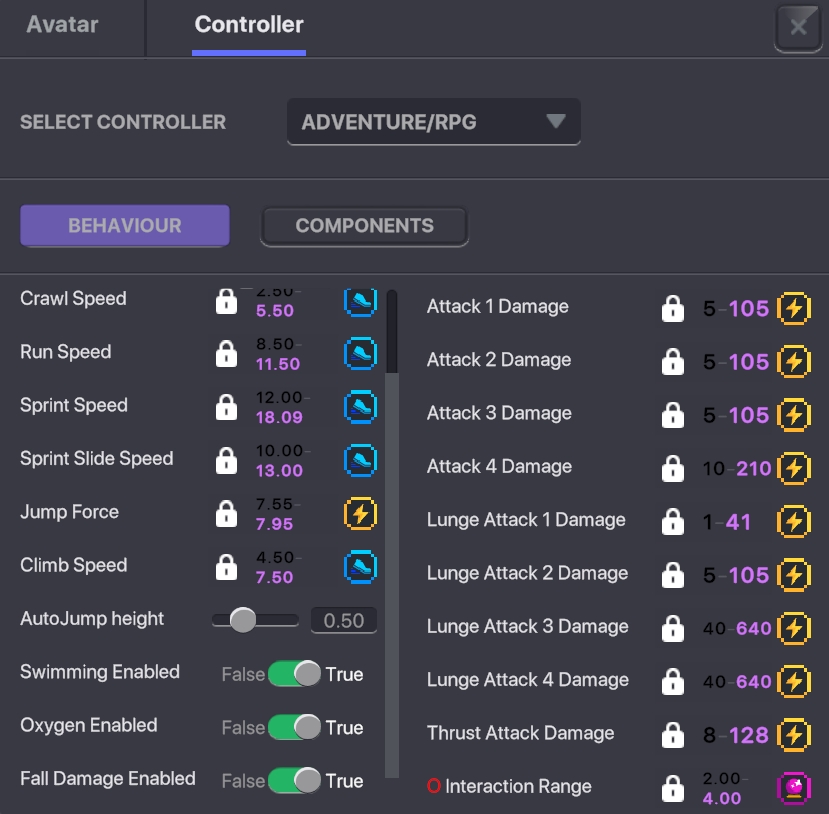Click the lightning icon for Lunge Attack 3 Damage
The image size is (829, 814).
pos(794,628)
